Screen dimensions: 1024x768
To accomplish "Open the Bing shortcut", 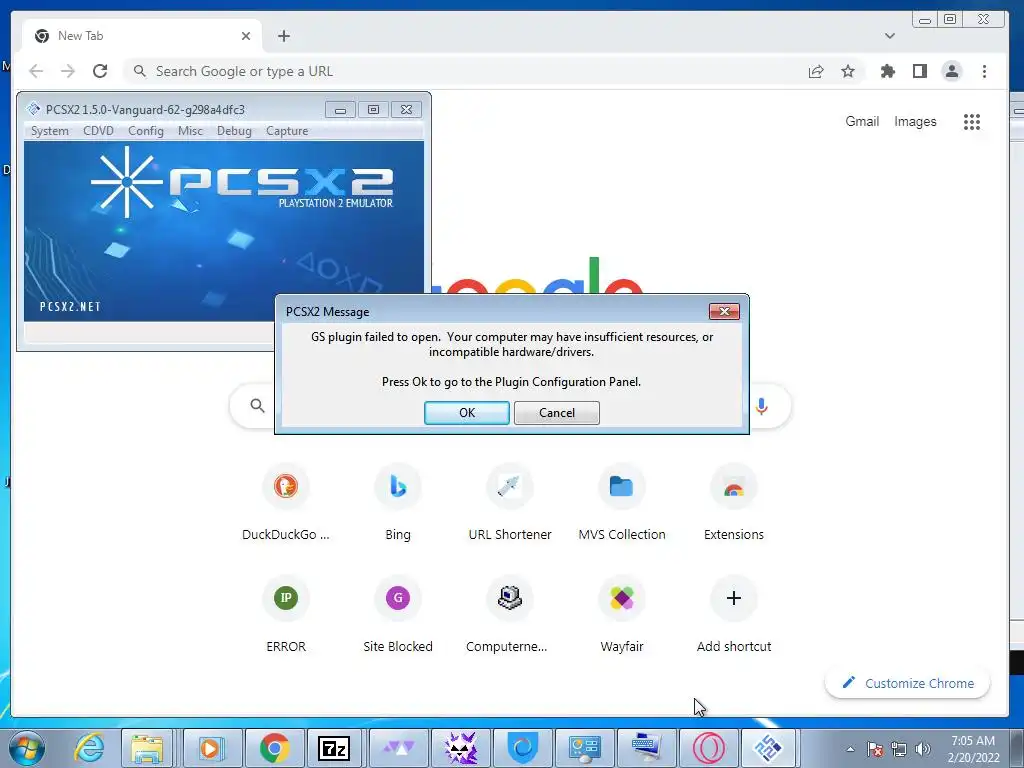I will click(398, 504).
